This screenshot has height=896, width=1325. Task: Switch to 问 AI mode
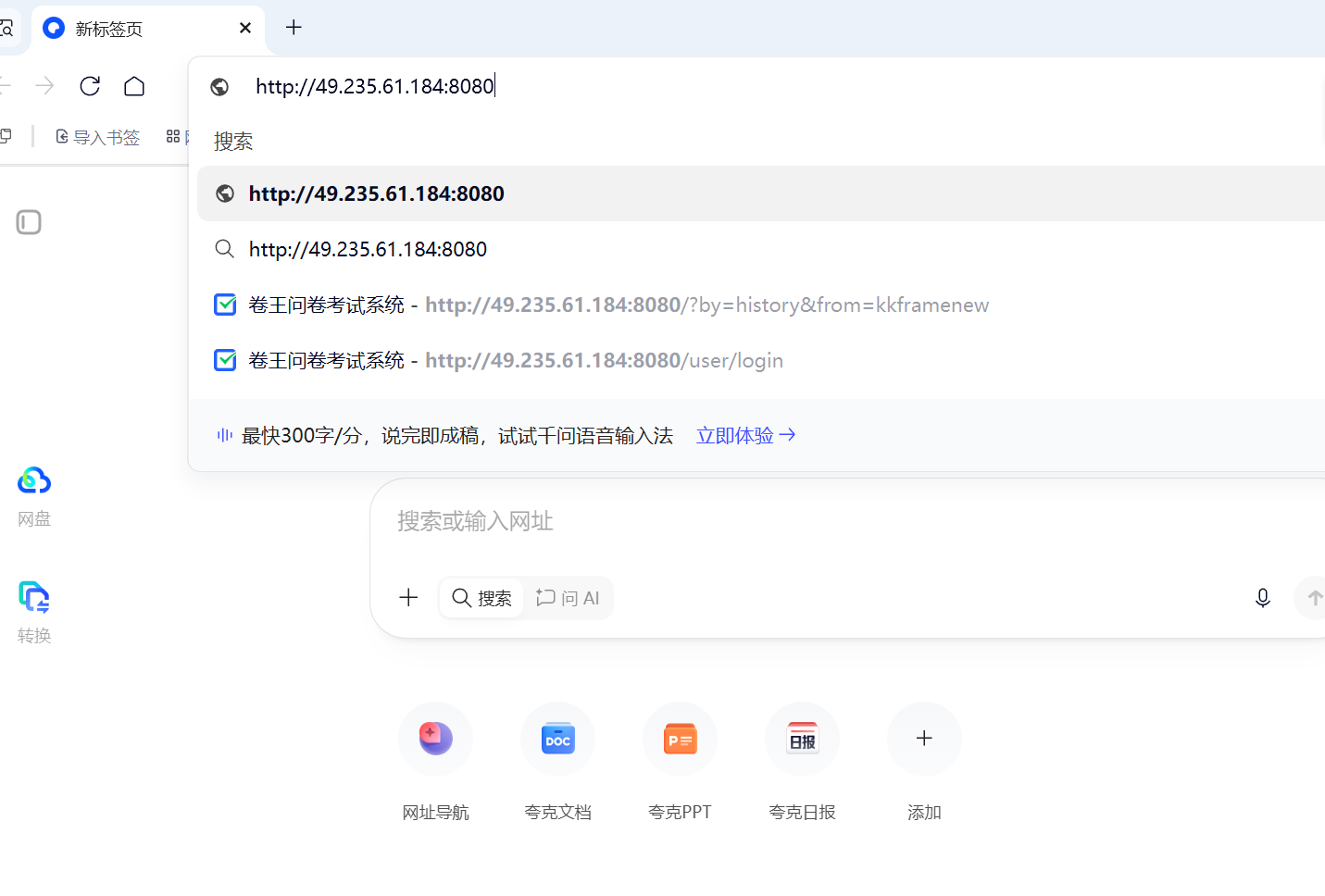click(x=568, y=598)
